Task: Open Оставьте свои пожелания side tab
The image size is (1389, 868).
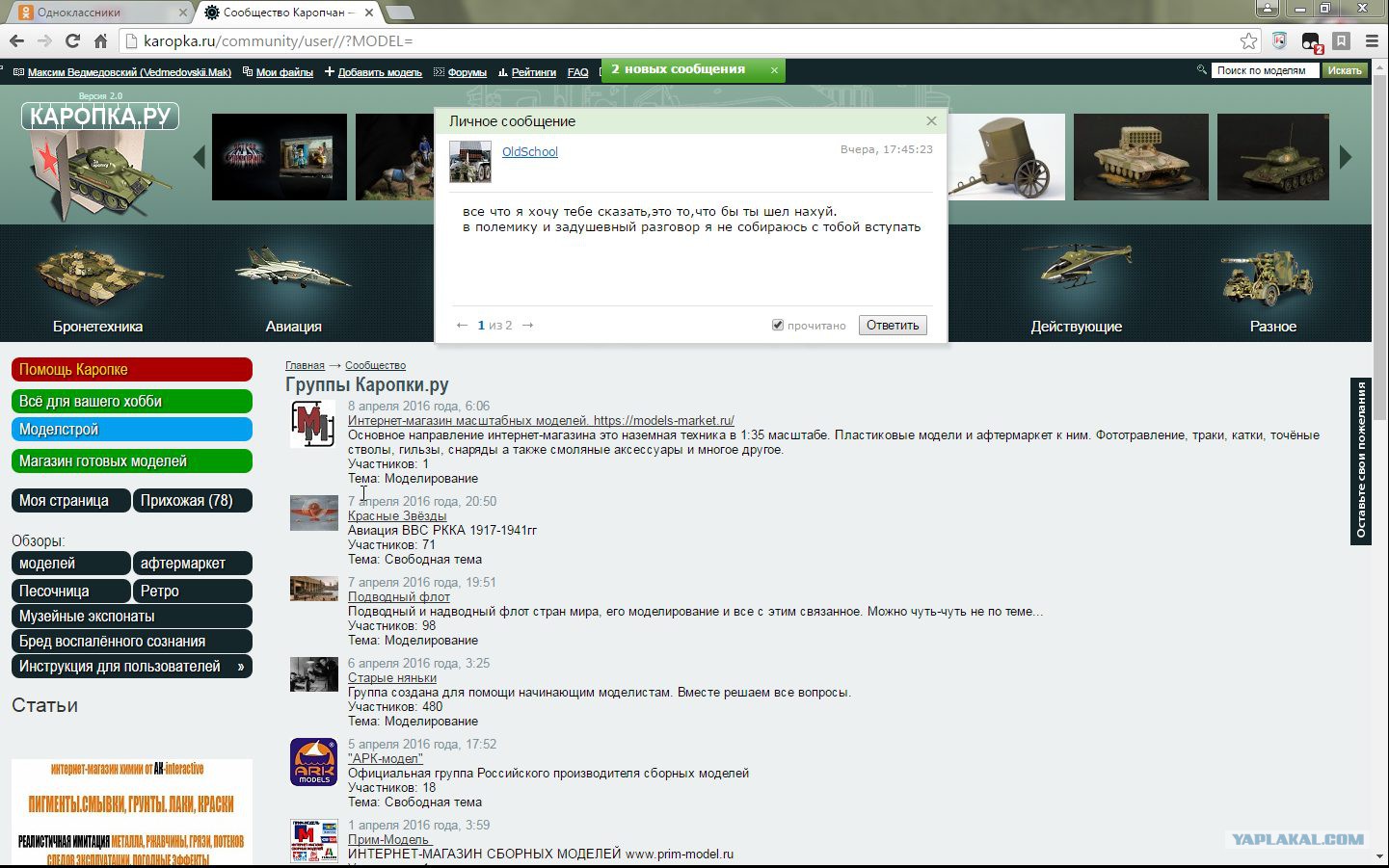Action: pos(1360,460)
